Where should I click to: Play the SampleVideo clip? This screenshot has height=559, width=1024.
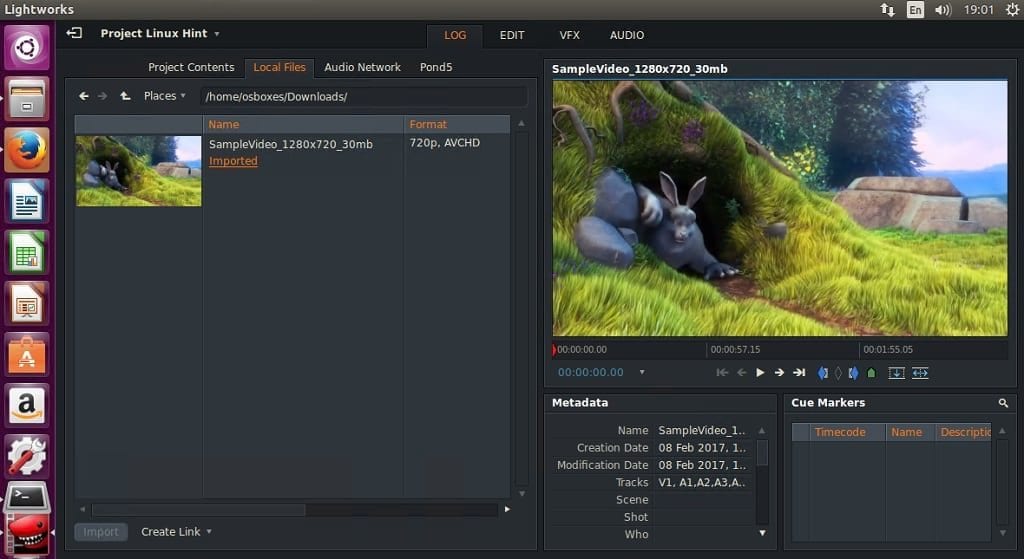click(760, 372)
